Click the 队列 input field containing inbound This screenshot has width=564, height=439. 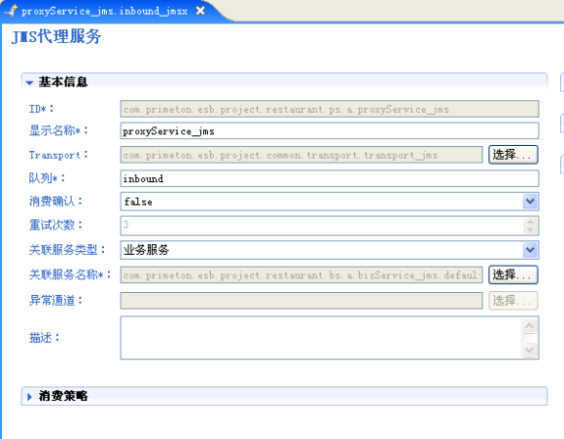pos(329,178)
